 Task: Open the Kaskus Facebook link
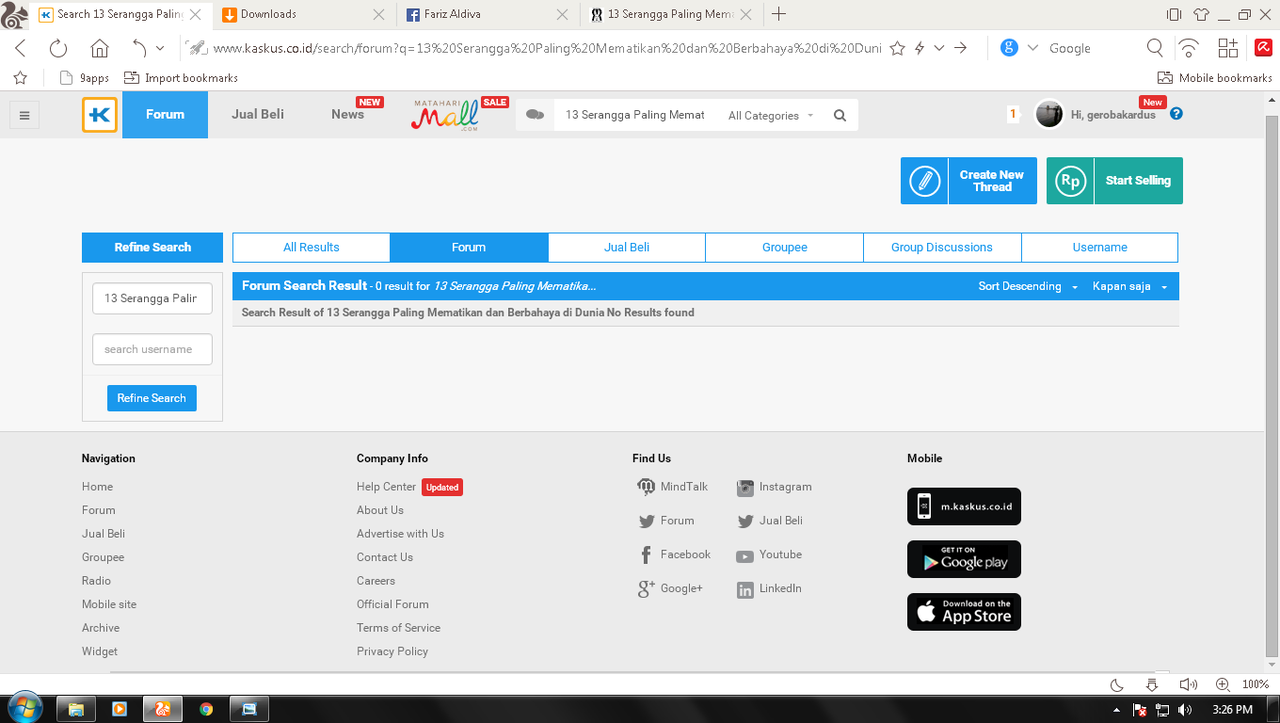[675, 555]
